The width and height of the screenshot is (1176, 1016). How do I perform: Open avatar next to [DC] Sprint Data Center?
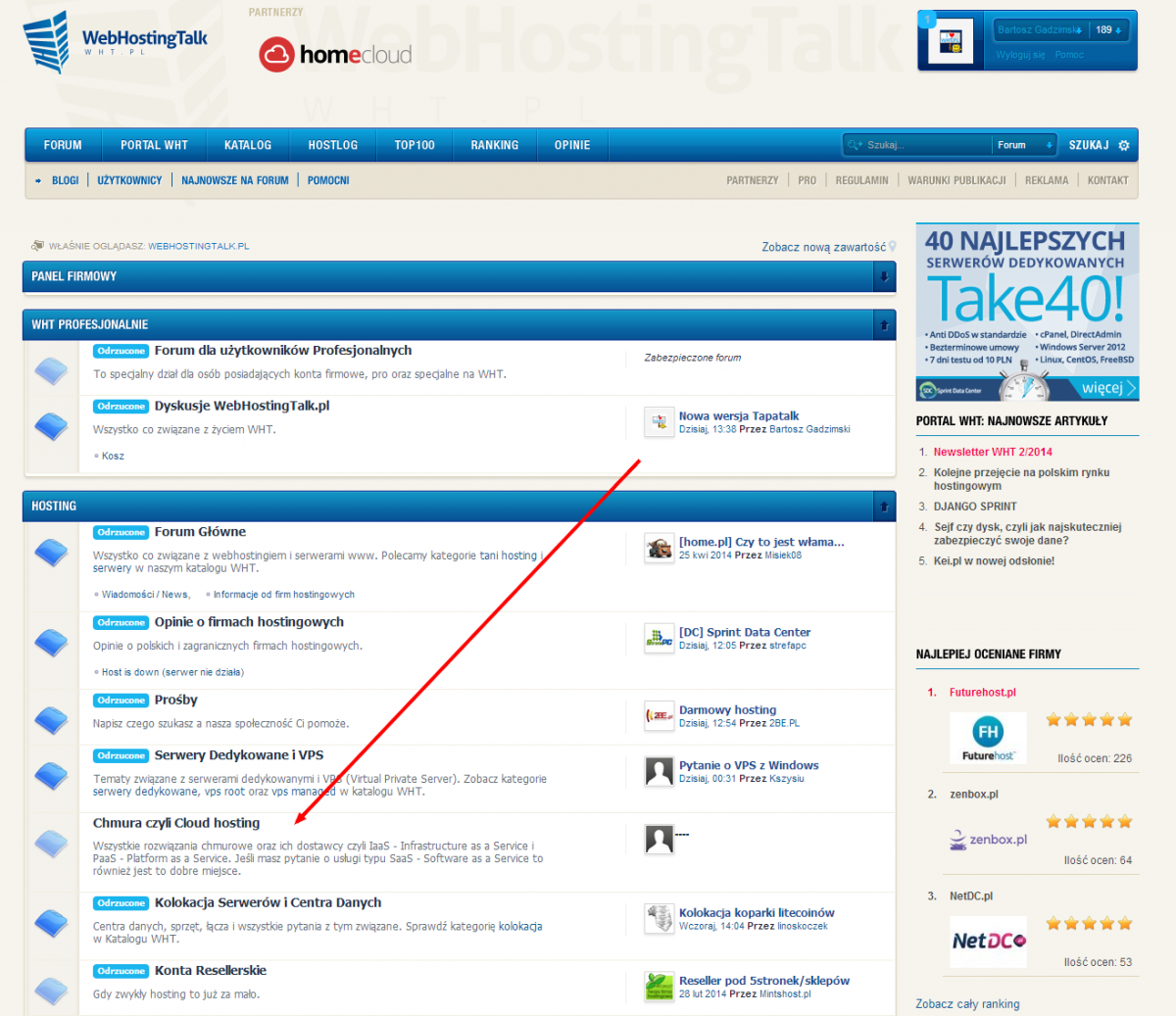659,638
